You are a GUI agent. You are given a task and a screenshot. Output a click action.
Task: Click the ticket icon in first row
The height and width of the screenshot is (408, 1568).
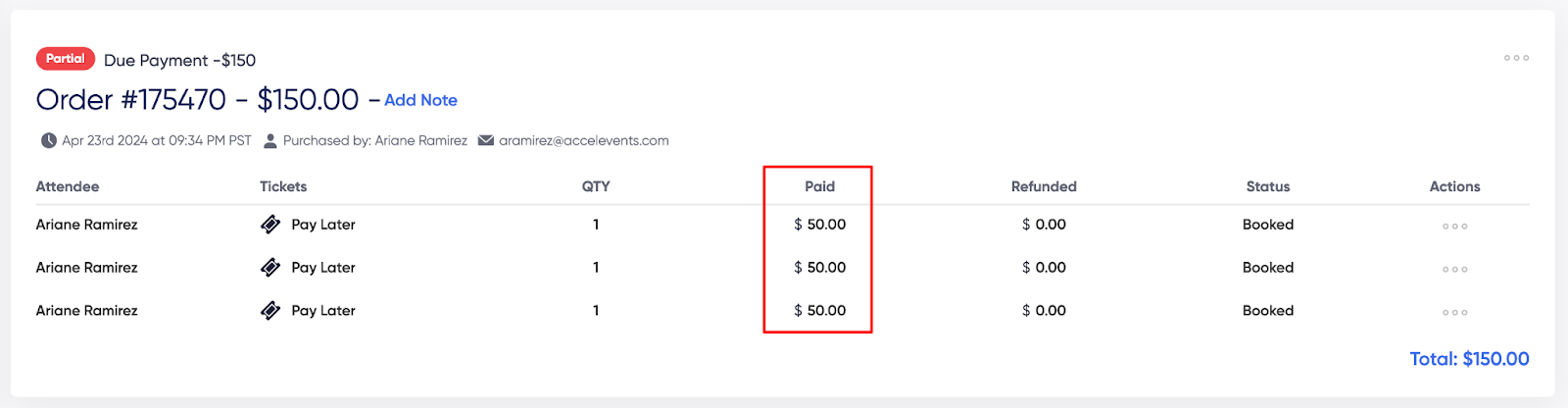(270, 225)
